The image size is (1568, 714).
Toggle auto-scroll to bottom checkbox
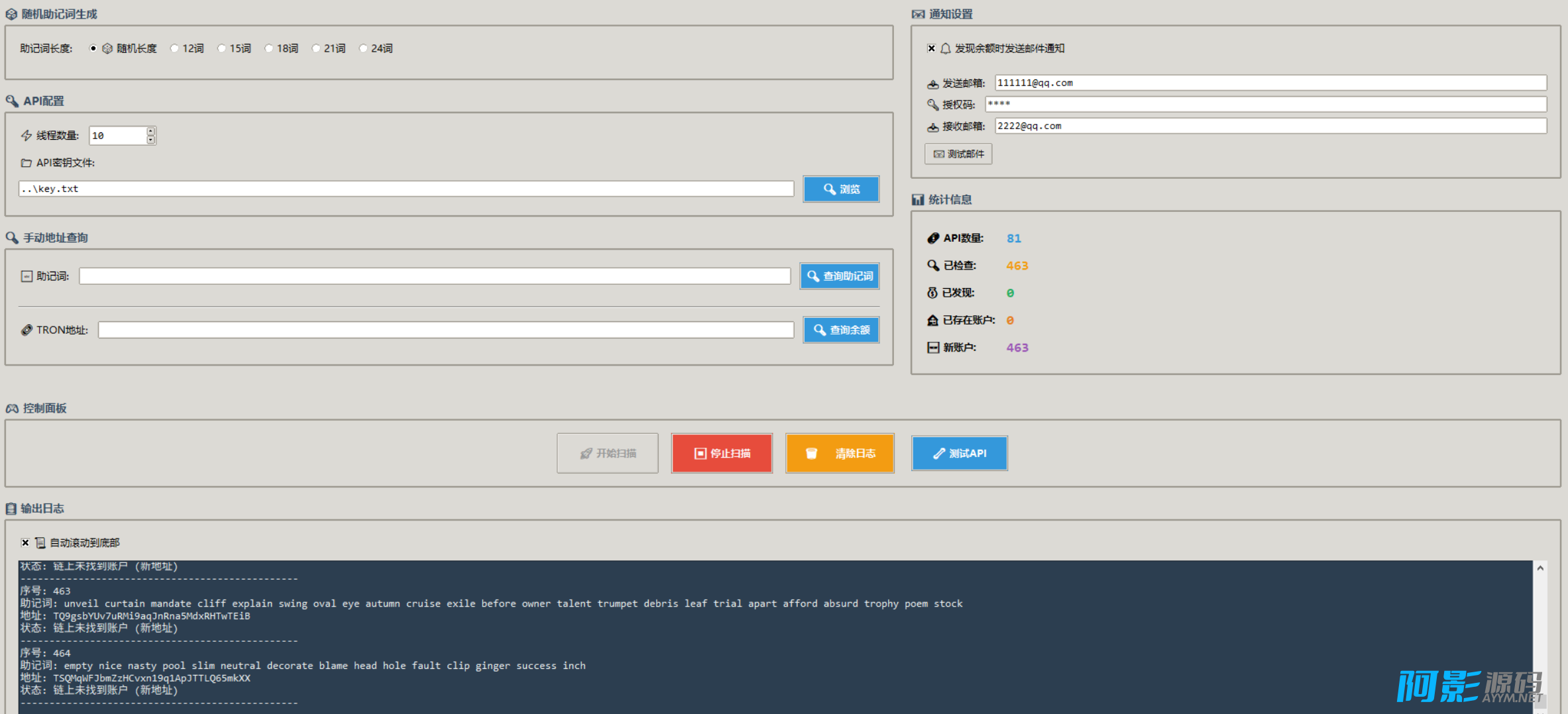25,542
